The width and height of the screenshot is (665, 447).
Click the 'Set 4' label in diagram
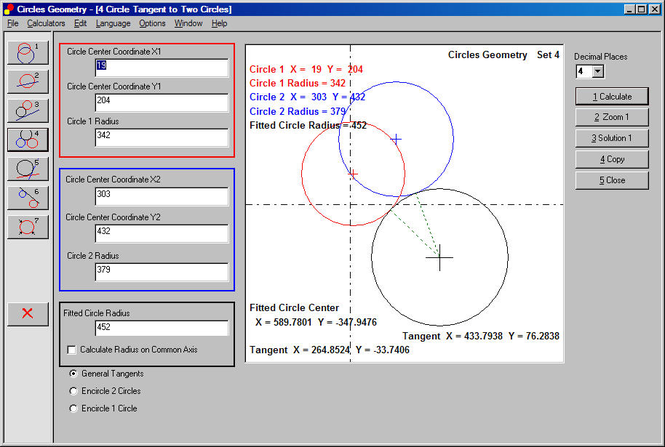pyautogui.click(x=548, y=55)
